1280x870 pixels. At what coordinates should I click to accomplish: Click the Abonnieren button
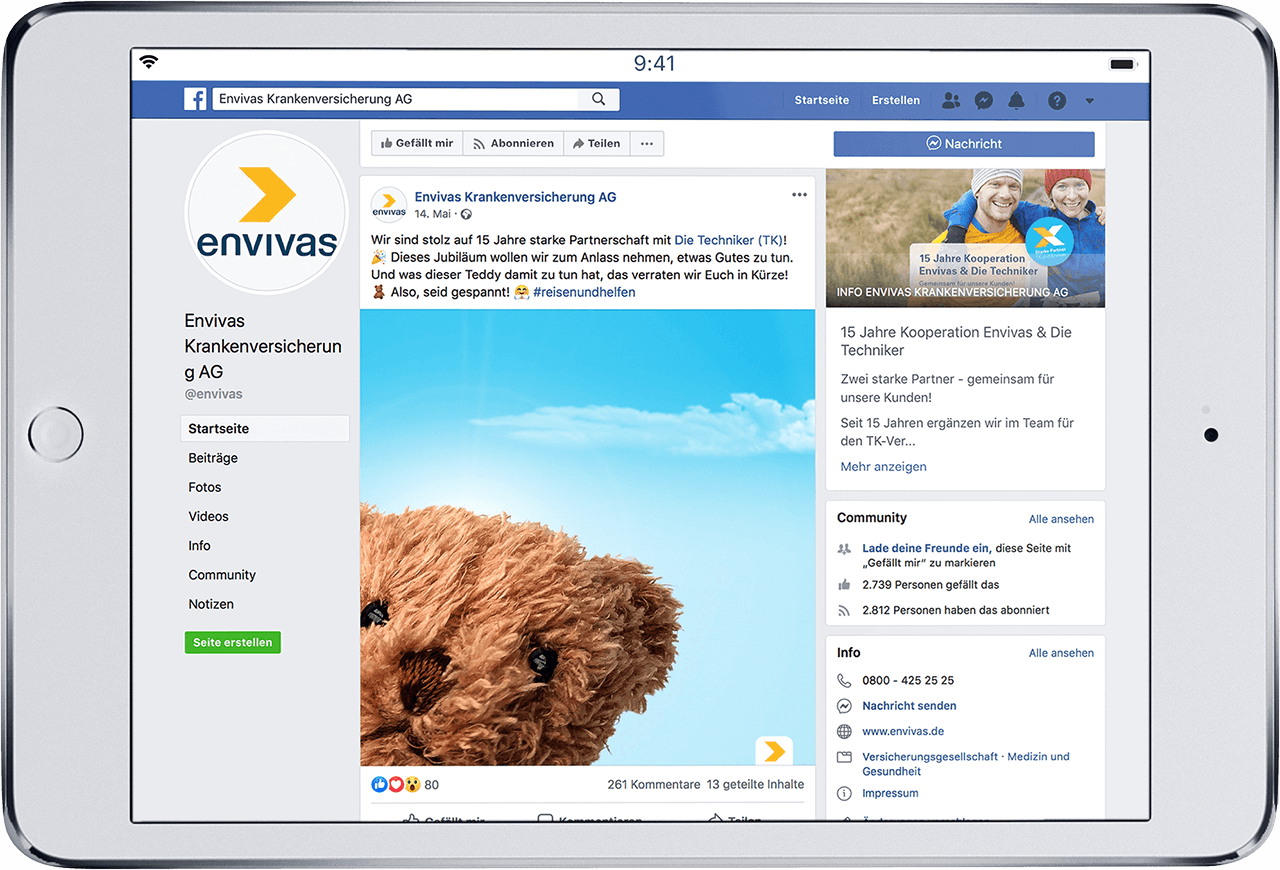513,143
